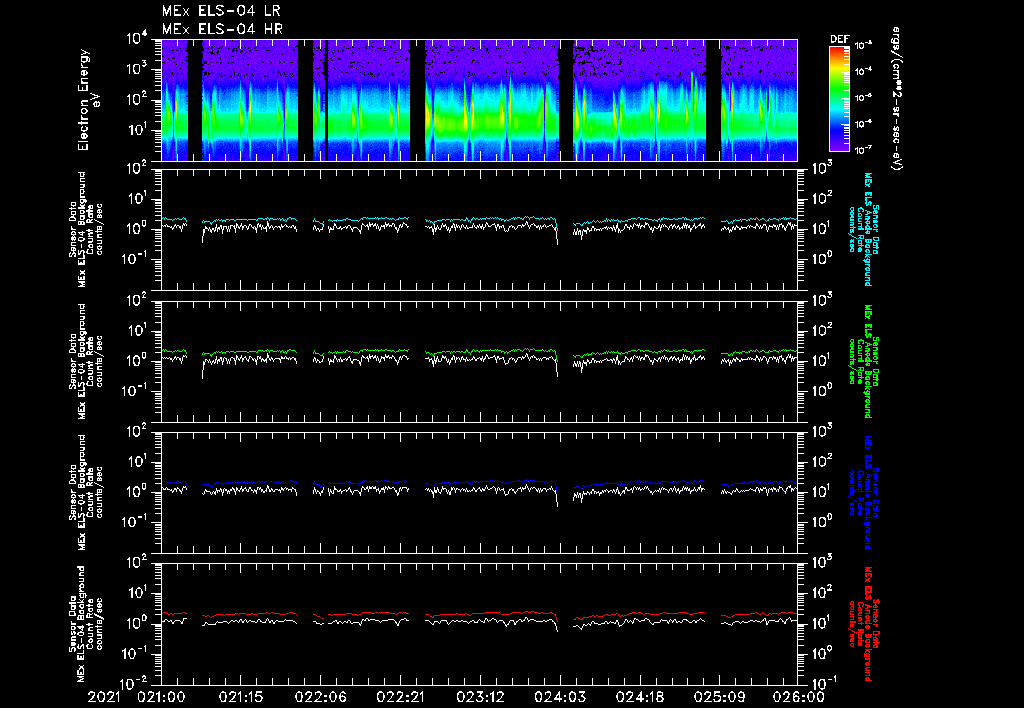Click the cyan Sensor Data legend label
This screenshot has height=708, width=1024.
[863, 229]
